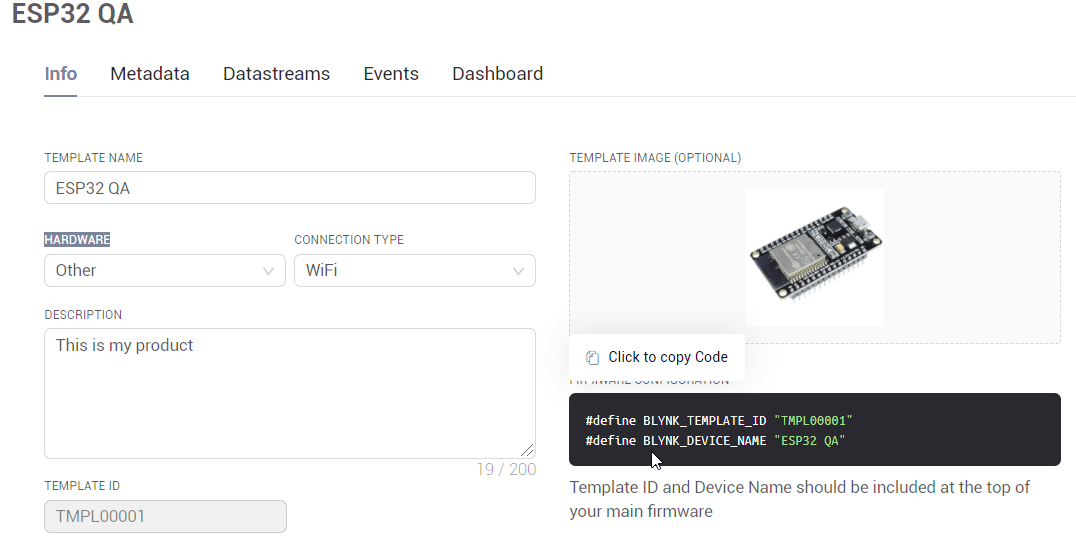Focus the Template Name input field
The width and height of the screenshot is (1076, 559).
pos(289,188)
